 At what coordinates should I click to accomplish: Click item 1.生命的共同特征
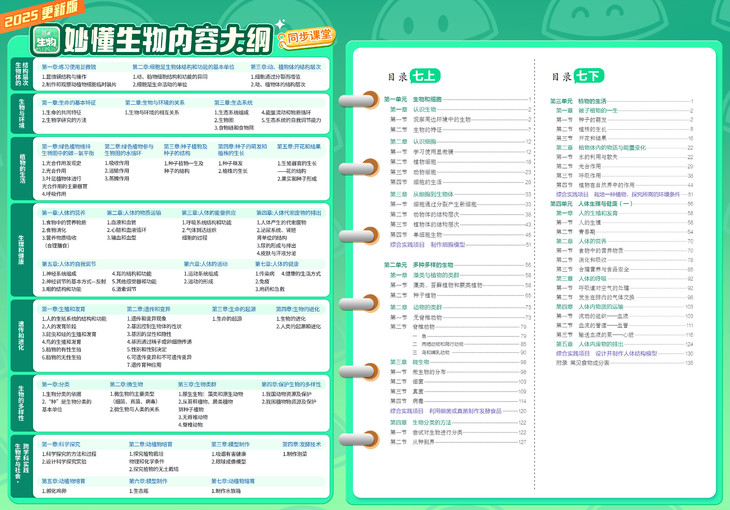[x=61, y=112]
